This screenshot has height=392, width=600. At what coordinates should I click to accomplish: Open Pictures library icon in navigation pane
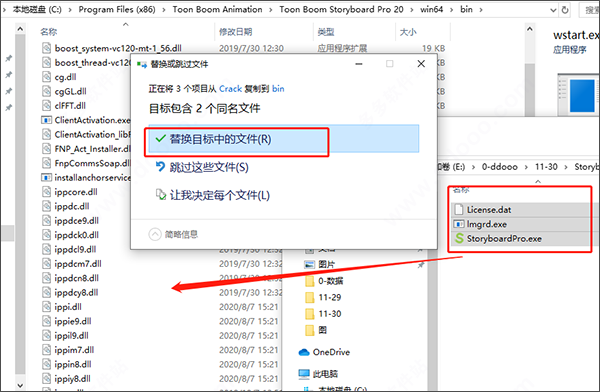coord(309,264)
